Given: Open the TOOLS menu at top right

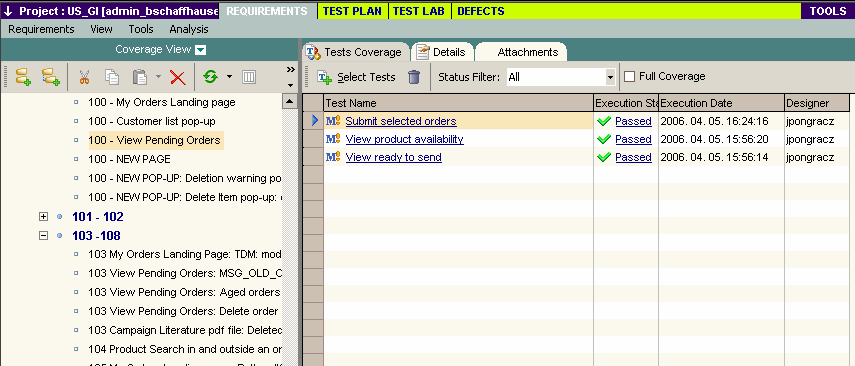Looking at the screenshot, I should pos(828,11).
